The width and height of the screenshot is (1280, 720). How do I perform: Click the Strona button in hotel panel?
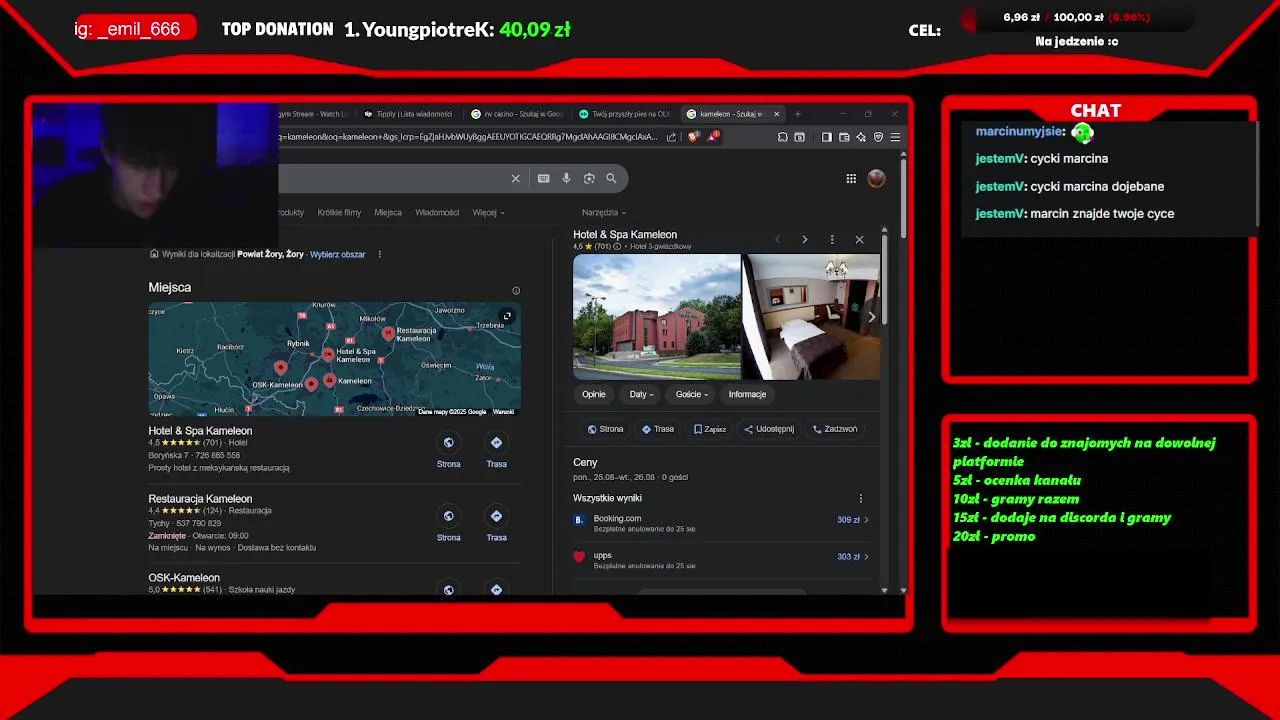coord(605,429)
